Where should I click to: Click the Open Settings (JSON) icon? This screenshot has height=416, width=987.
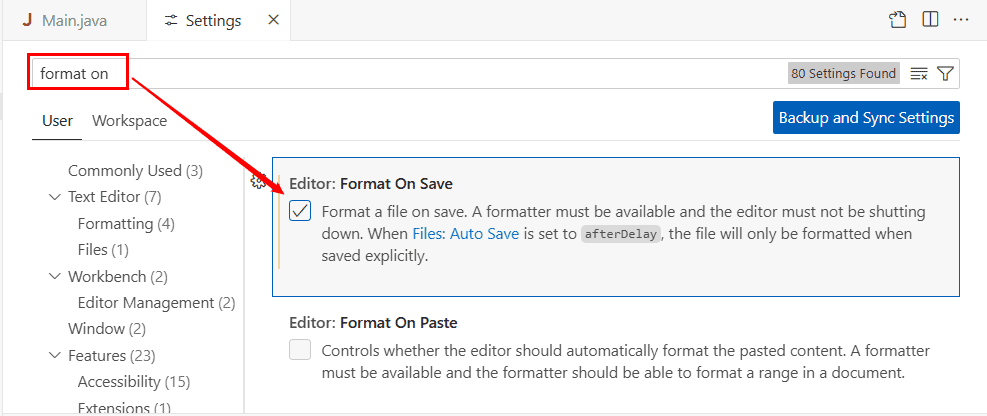click(x=898, y=19)
